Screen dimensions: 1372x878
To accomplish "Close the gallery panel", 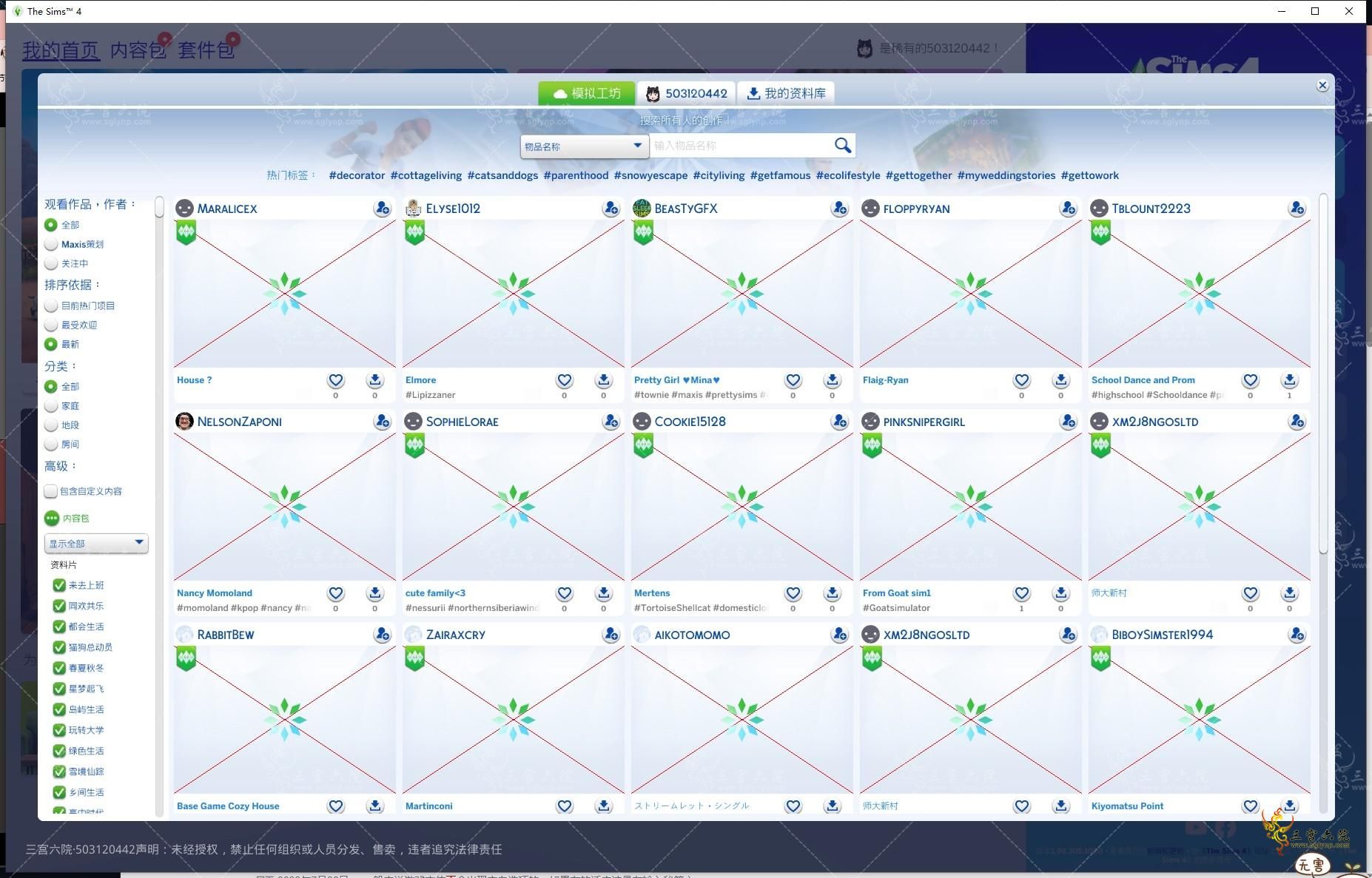I will click(x=1322, y=85).
